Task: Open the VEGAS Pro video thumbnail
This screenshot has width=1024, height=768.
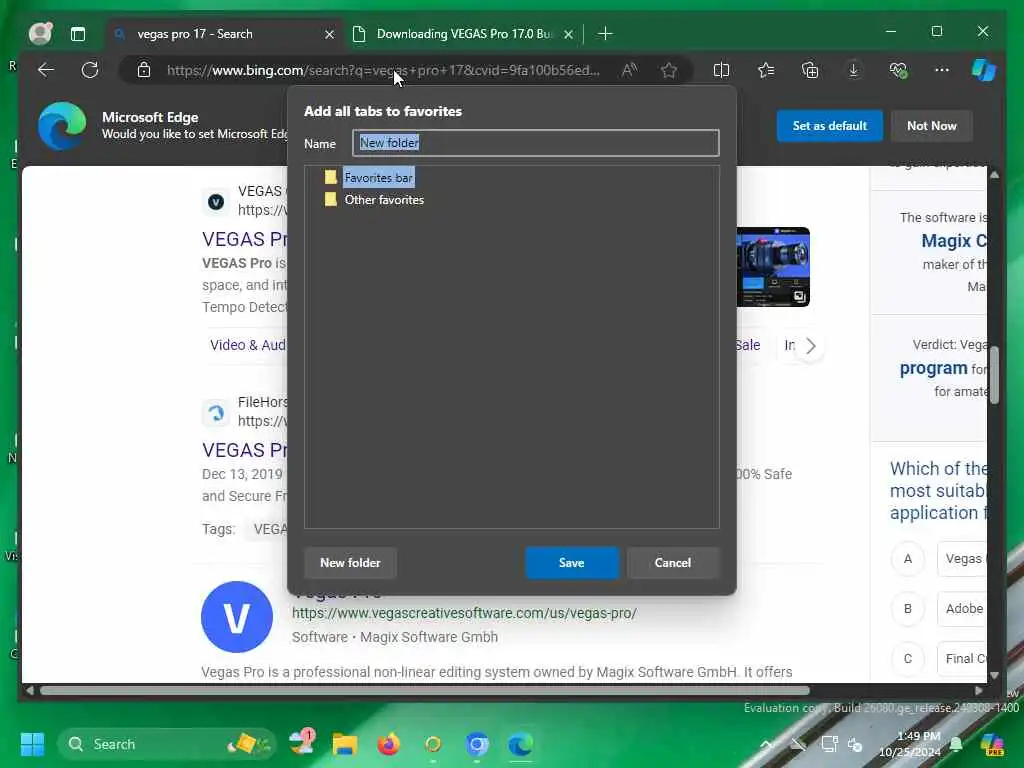Action: 773,266
